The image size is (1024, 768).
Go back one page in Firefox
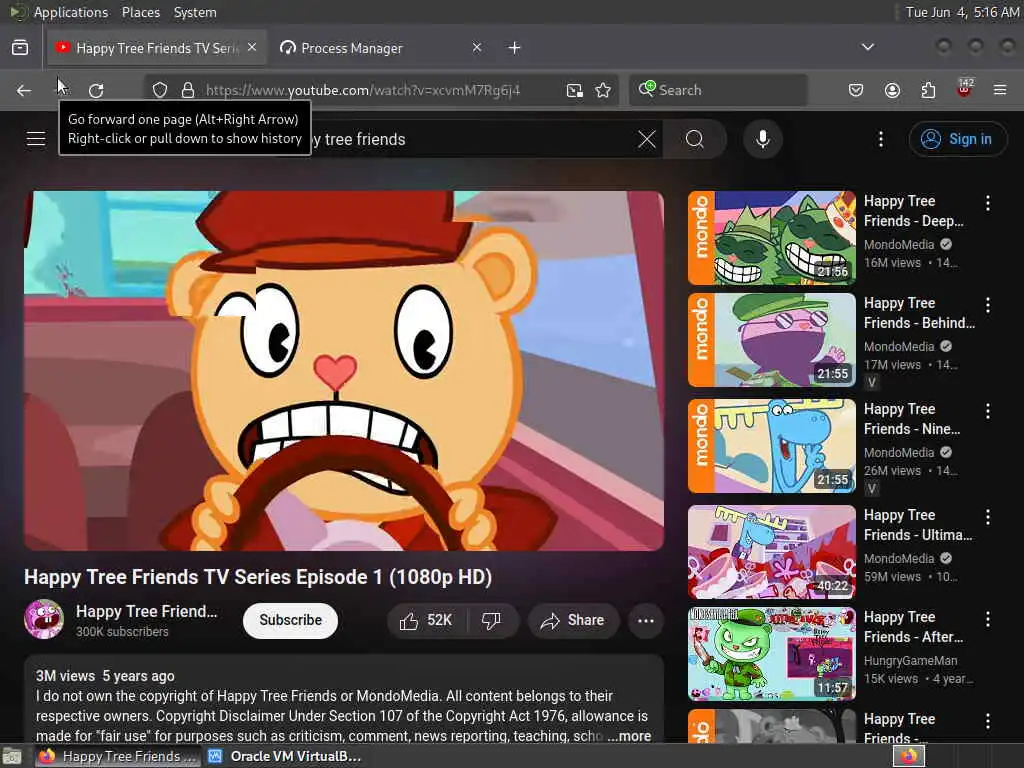(x=24, y=90)
